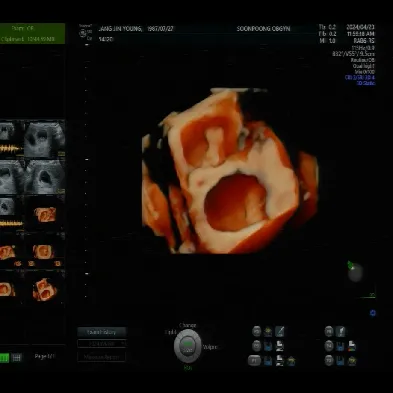Image resolution: width=393 pixels, height=393 pixels.
Task: Click the blue disk icon in the row above P1
Action: pyautogui.click(x=268, y=346)
